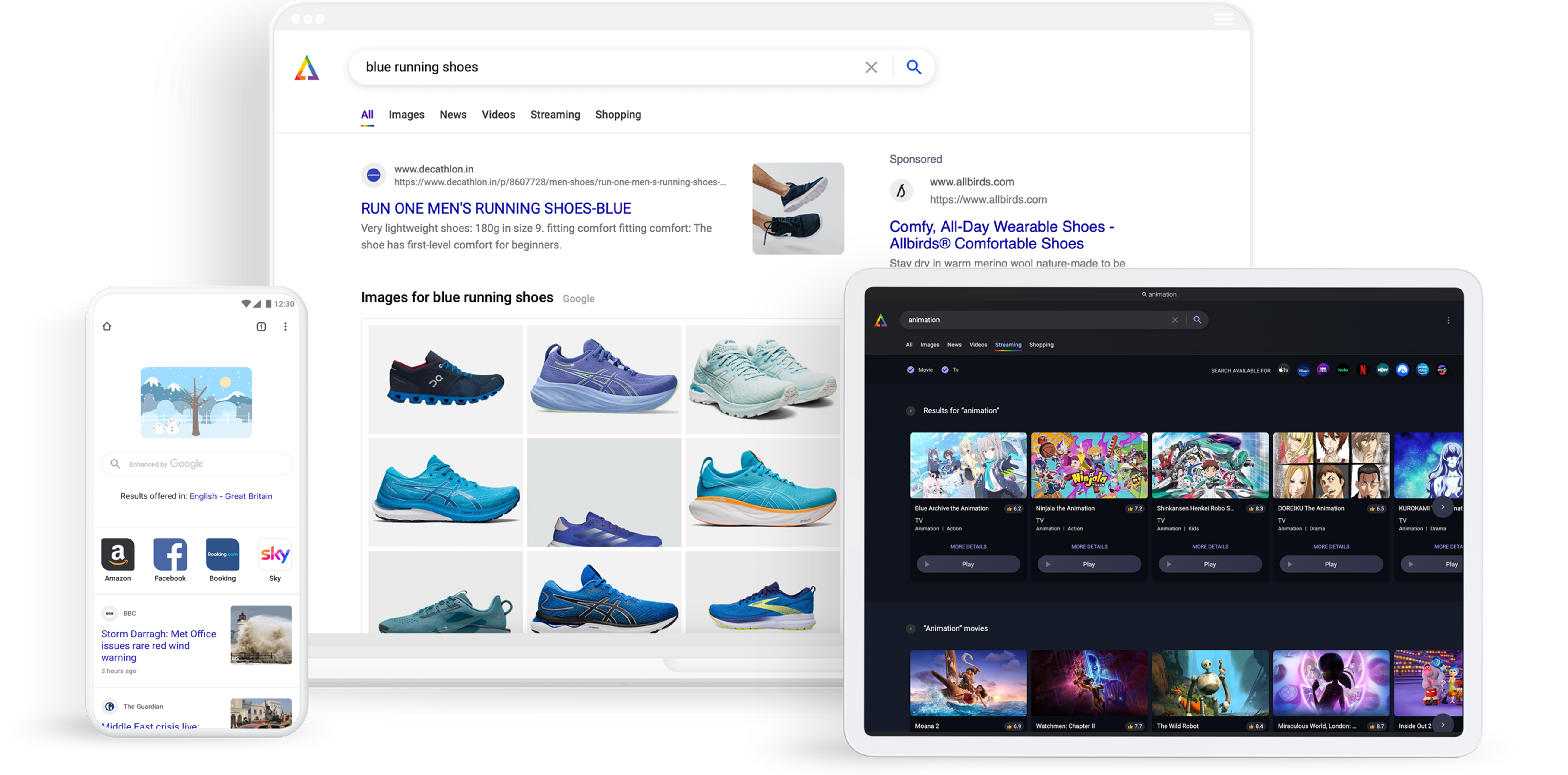
Task: Play DOREIKU The Animation
Action: [1331, 564]
